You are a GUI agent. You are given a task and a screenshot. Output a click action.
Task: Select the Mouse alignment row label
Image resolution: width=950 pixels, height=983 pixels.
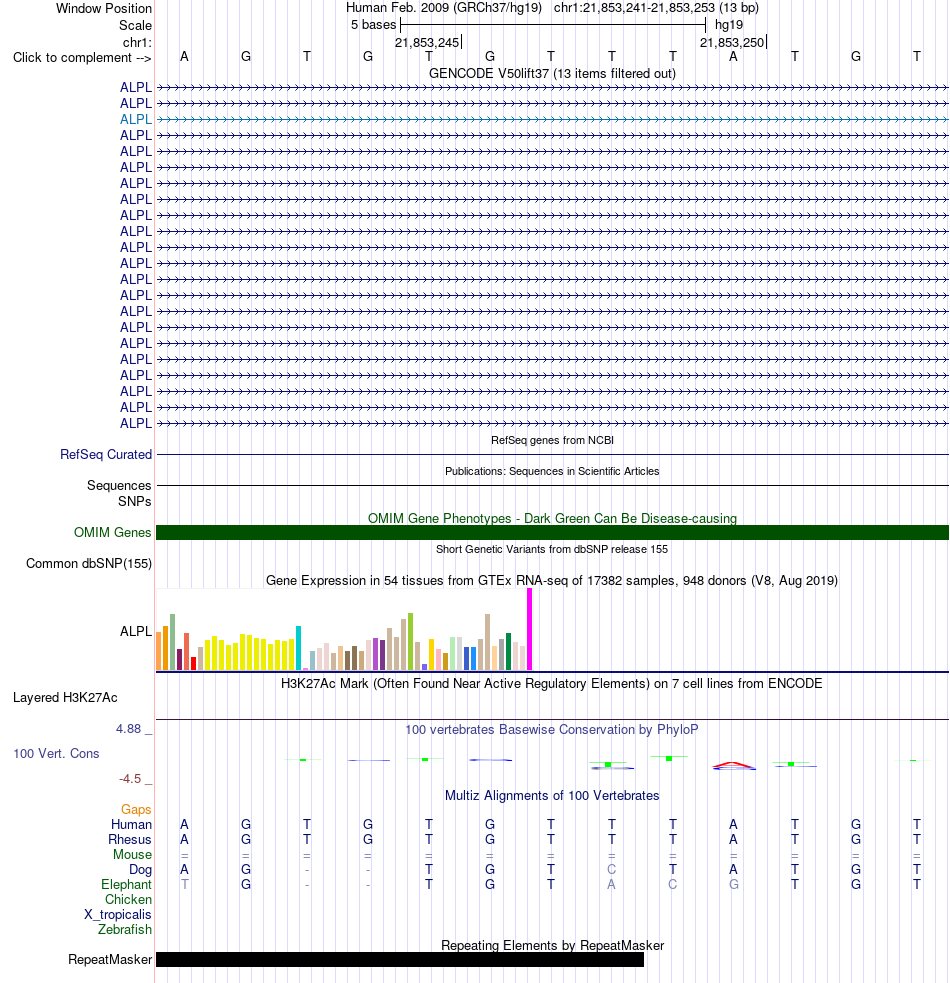coord(132,854)
